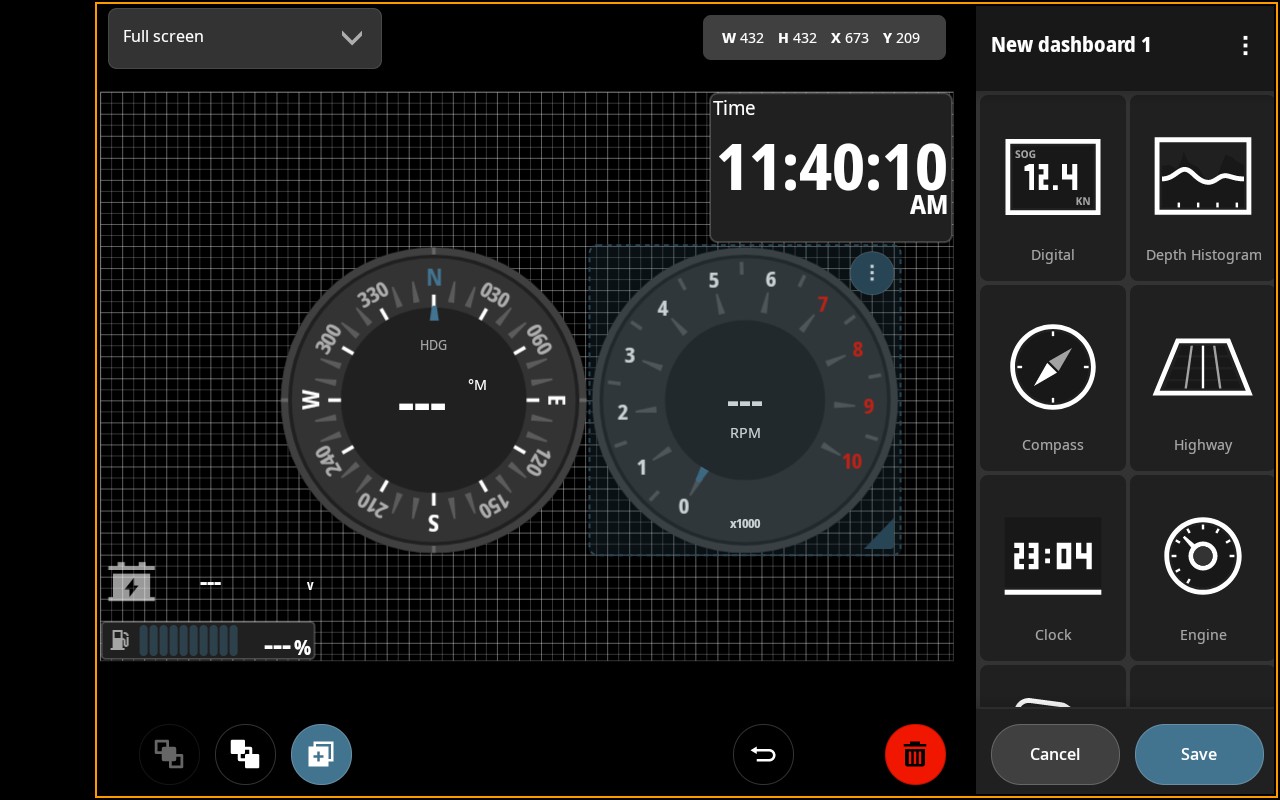Viewport: 1280px width, 800px height.
Task: Open the Full screen layout dropdown
Action: (244, 38)
